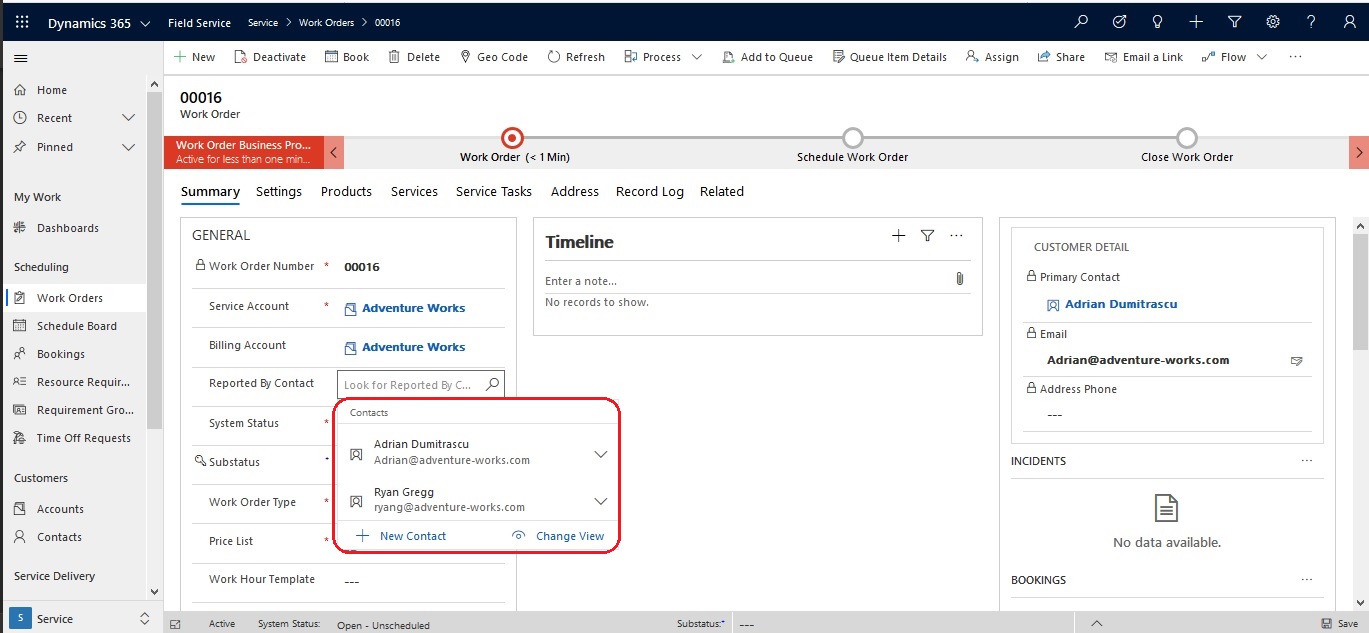Image resolution: width=1369 pixels, height=633 pixels.
Task: Click Assign in the command bar
Action: pos(992,57)
